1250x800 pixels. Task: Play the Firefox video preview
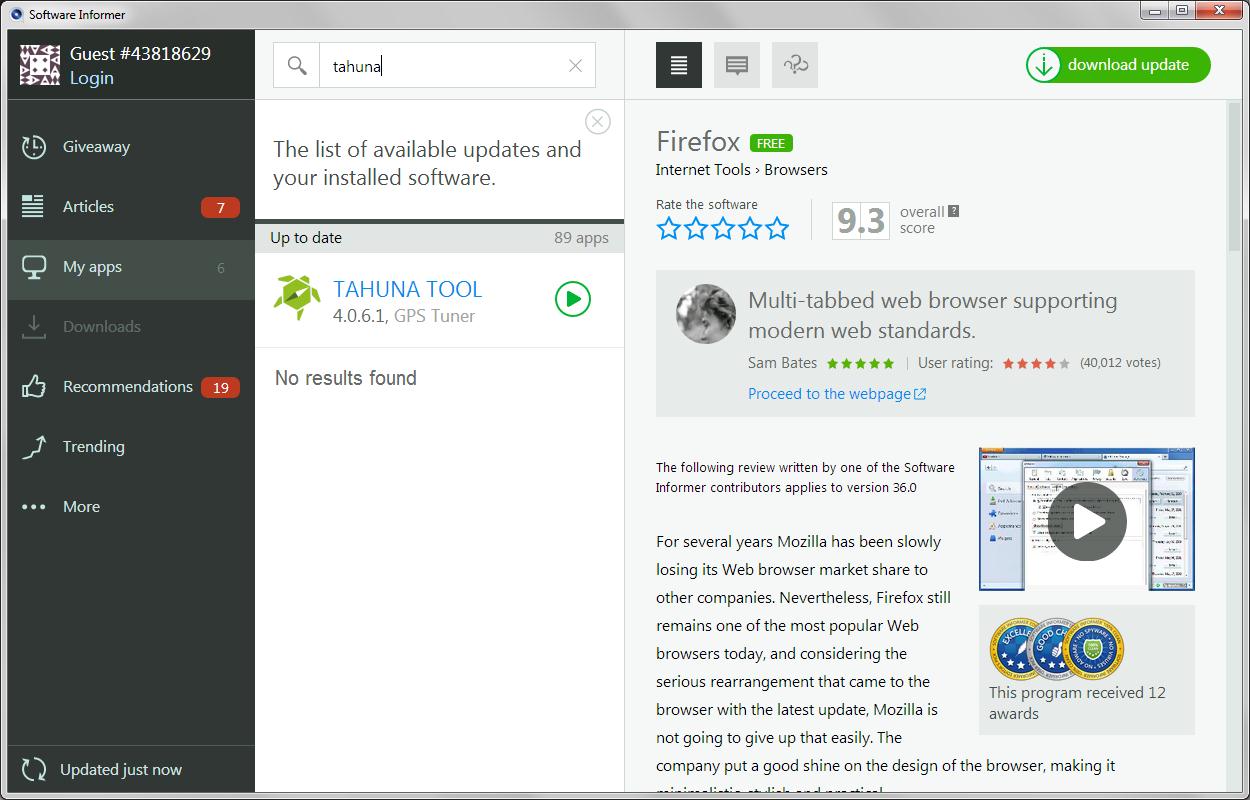(x=1088, y=521)
